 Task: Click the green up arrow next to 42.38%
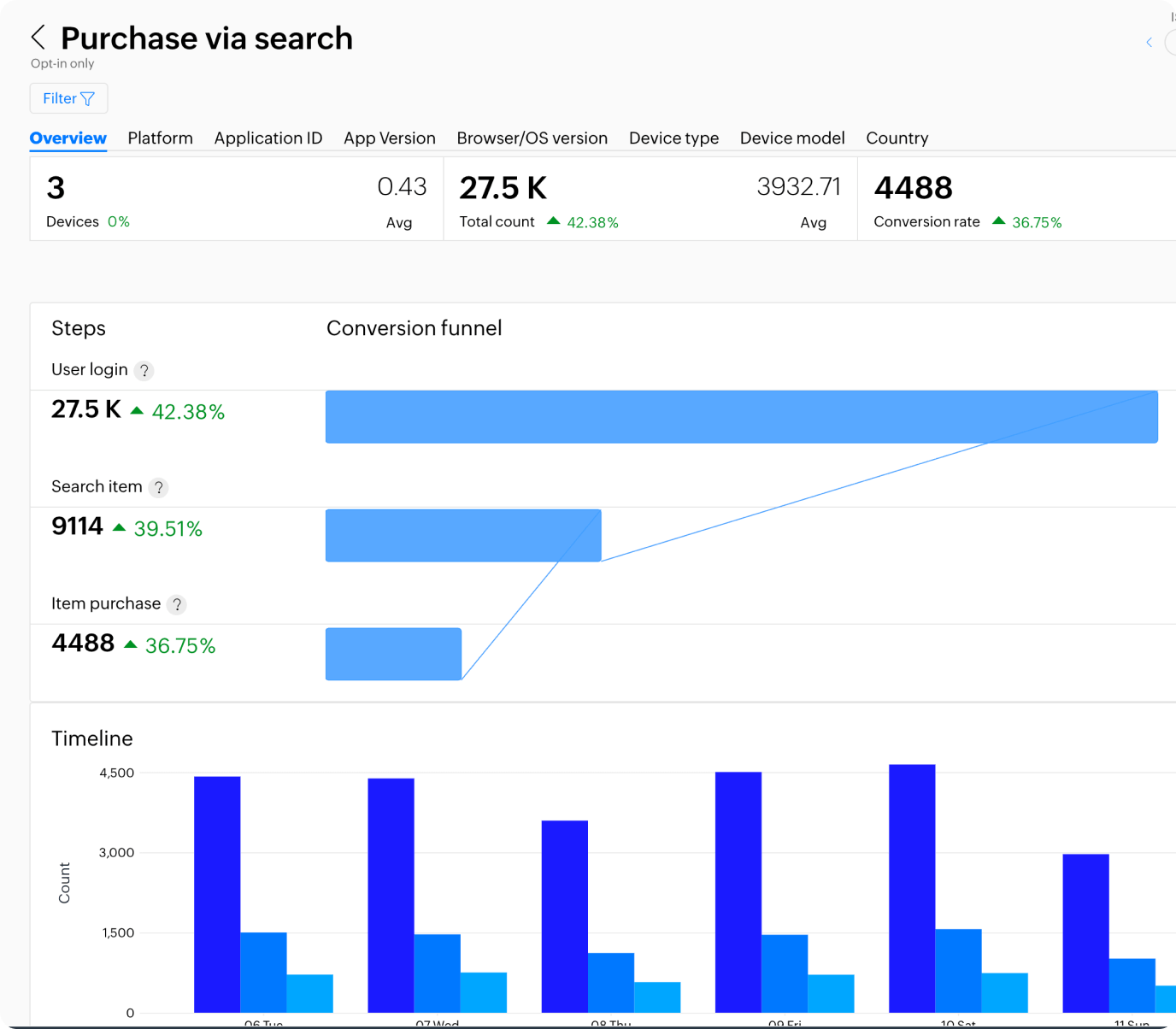(x=552, y=222)
